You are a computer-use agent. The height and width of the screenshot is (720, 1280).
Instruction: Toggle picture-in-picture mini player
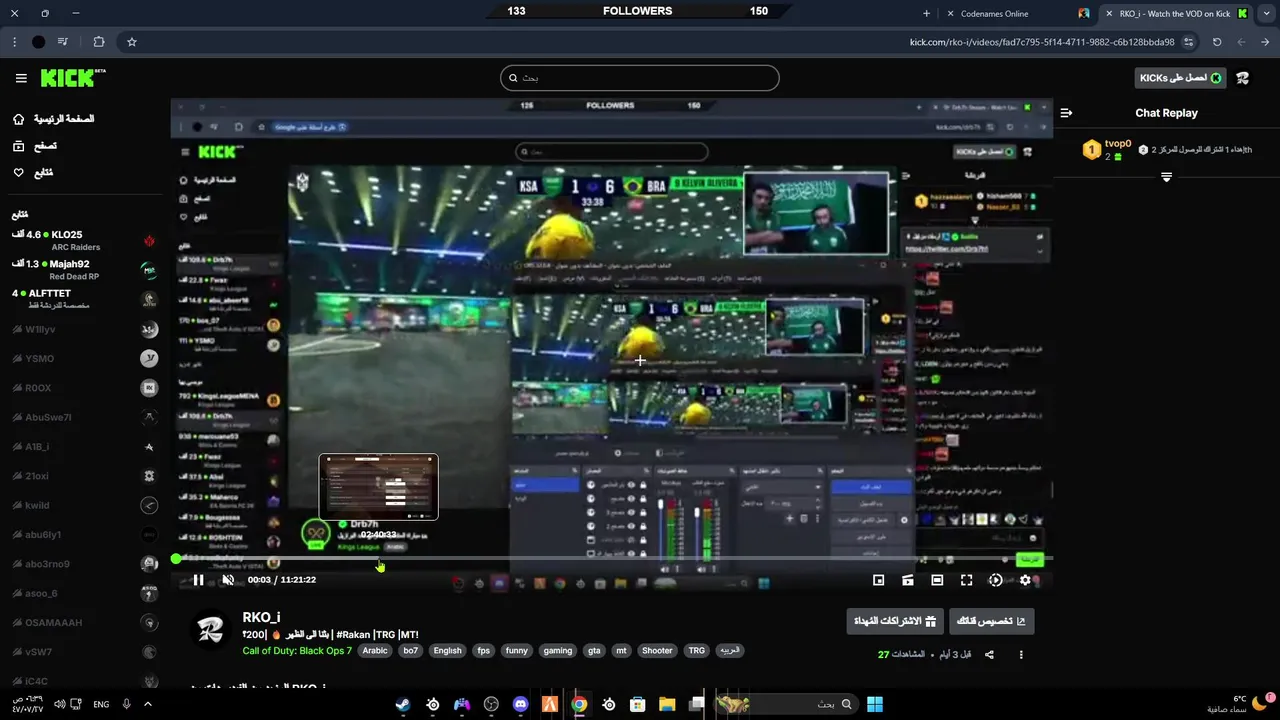pyautogui.click(x=879, y=580)
